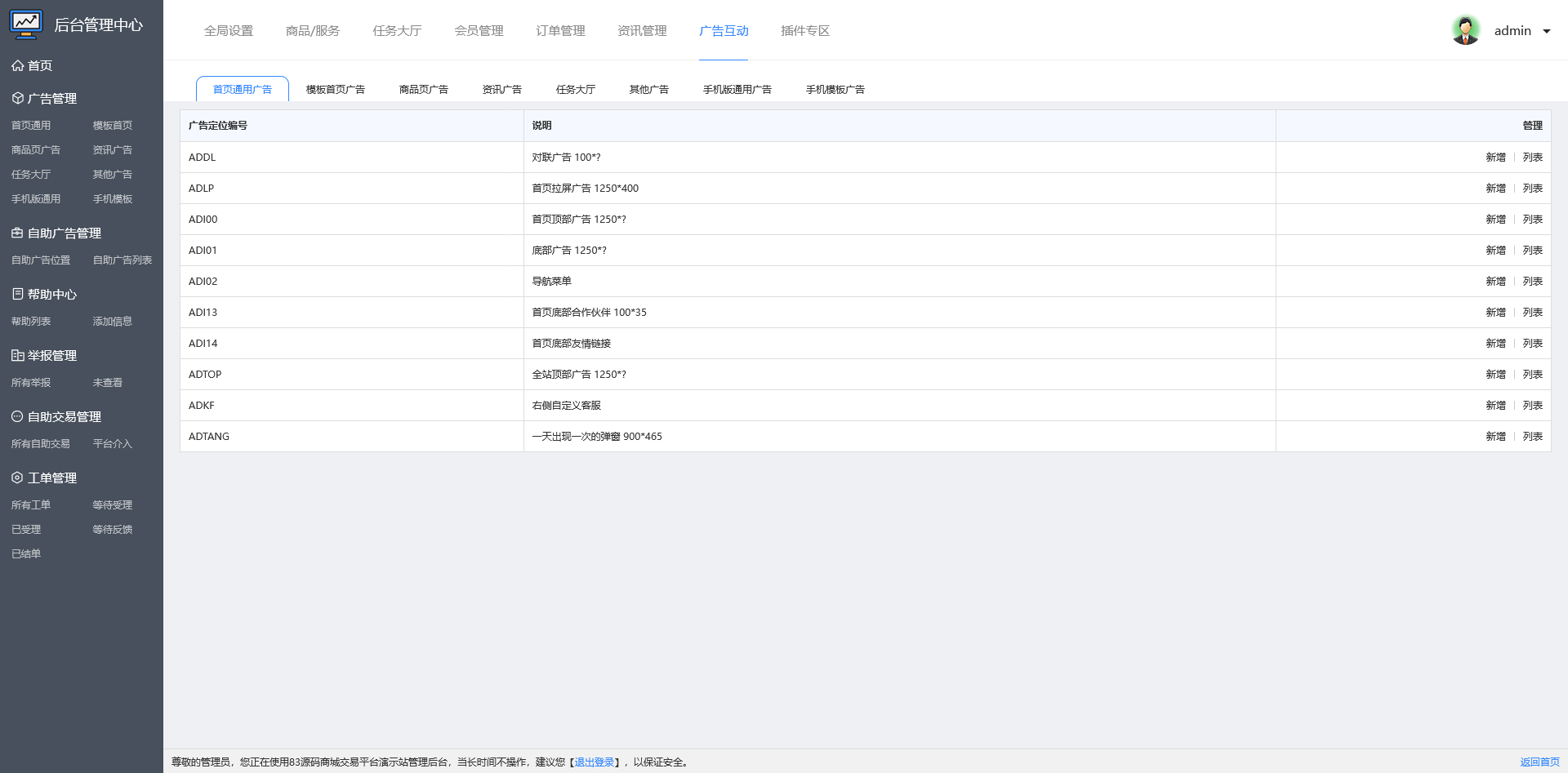The height and width of the screenshot is (773, 1568).
Task: Open the 任务大厅 top menu
Action: point(397,30)
